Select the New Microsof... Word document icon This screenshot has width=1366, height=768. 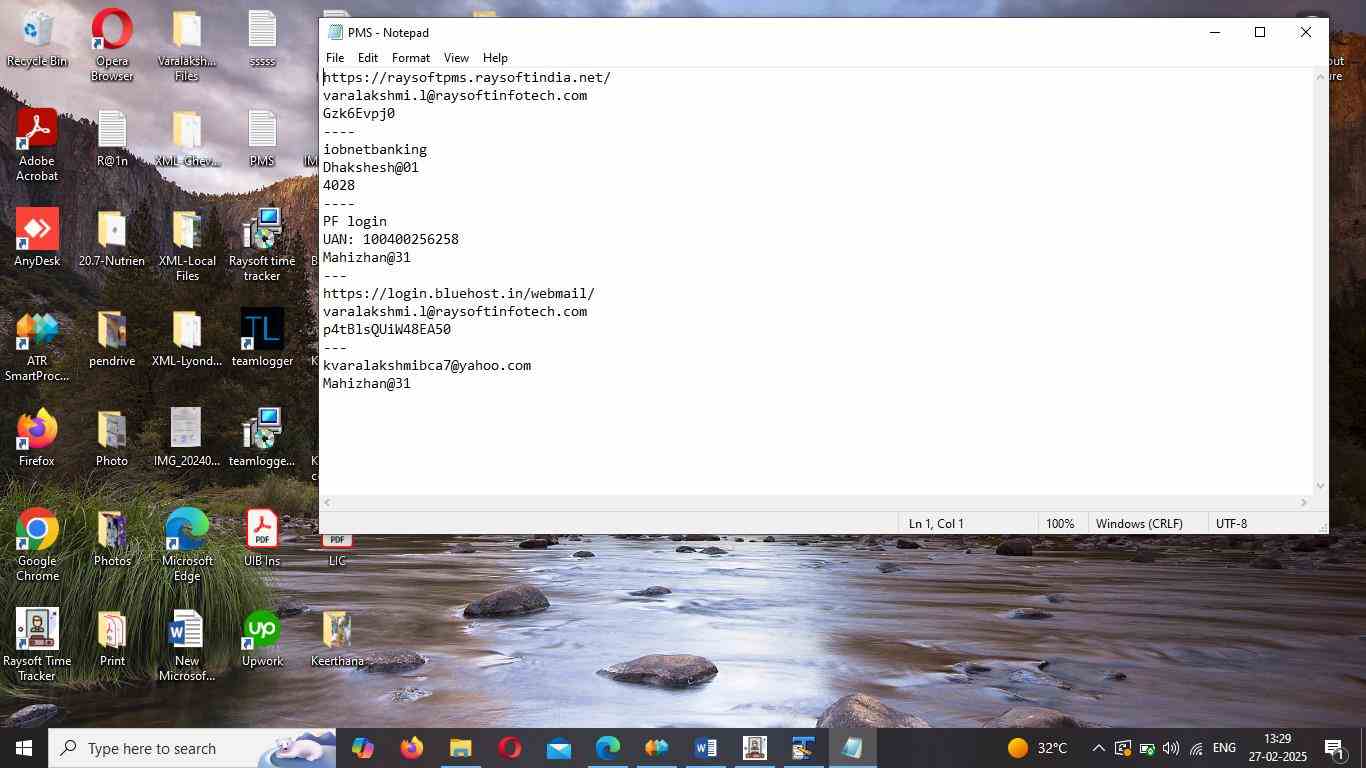[187, 646]
